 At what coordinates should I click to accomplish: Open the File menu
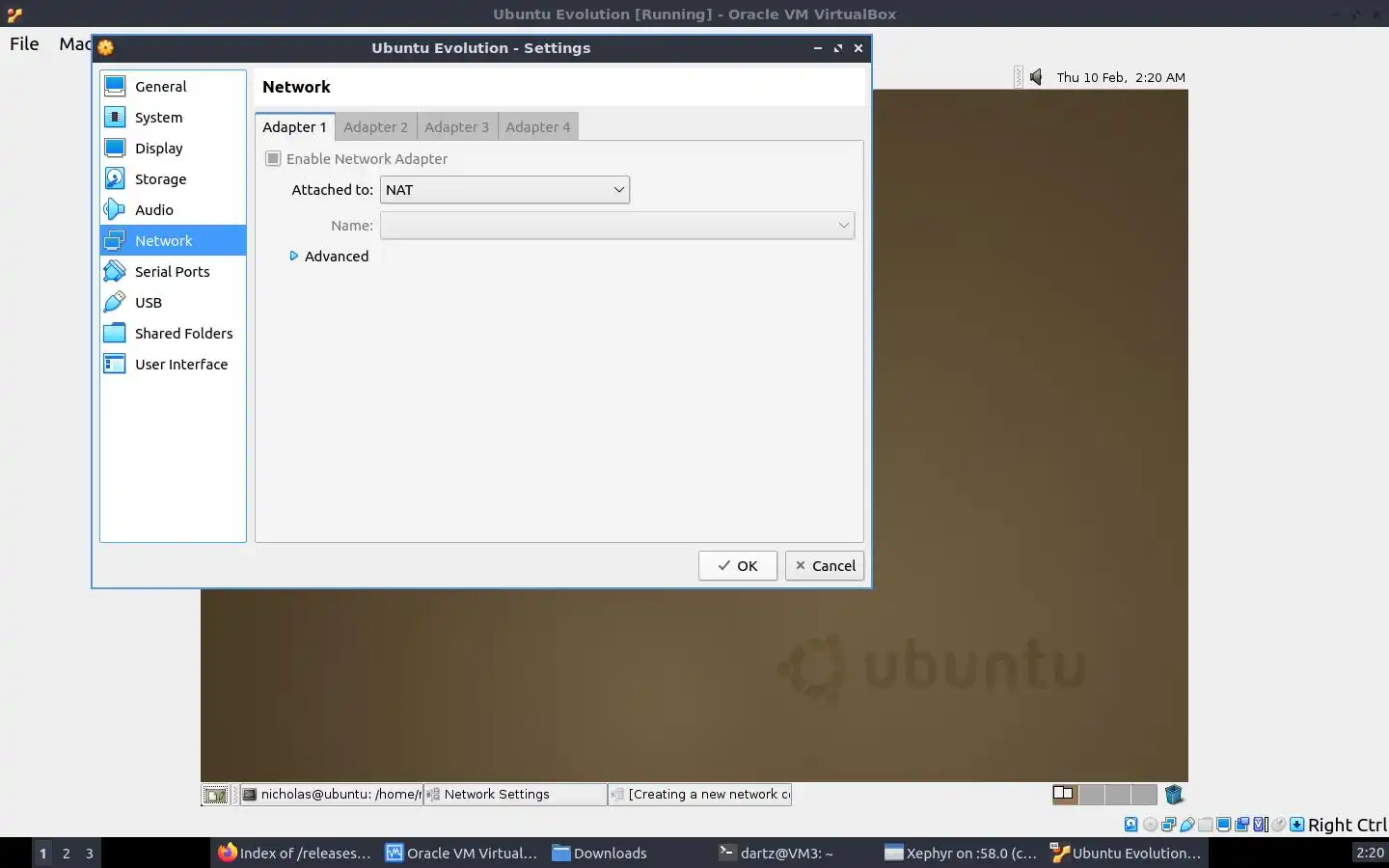coord(24,43)
